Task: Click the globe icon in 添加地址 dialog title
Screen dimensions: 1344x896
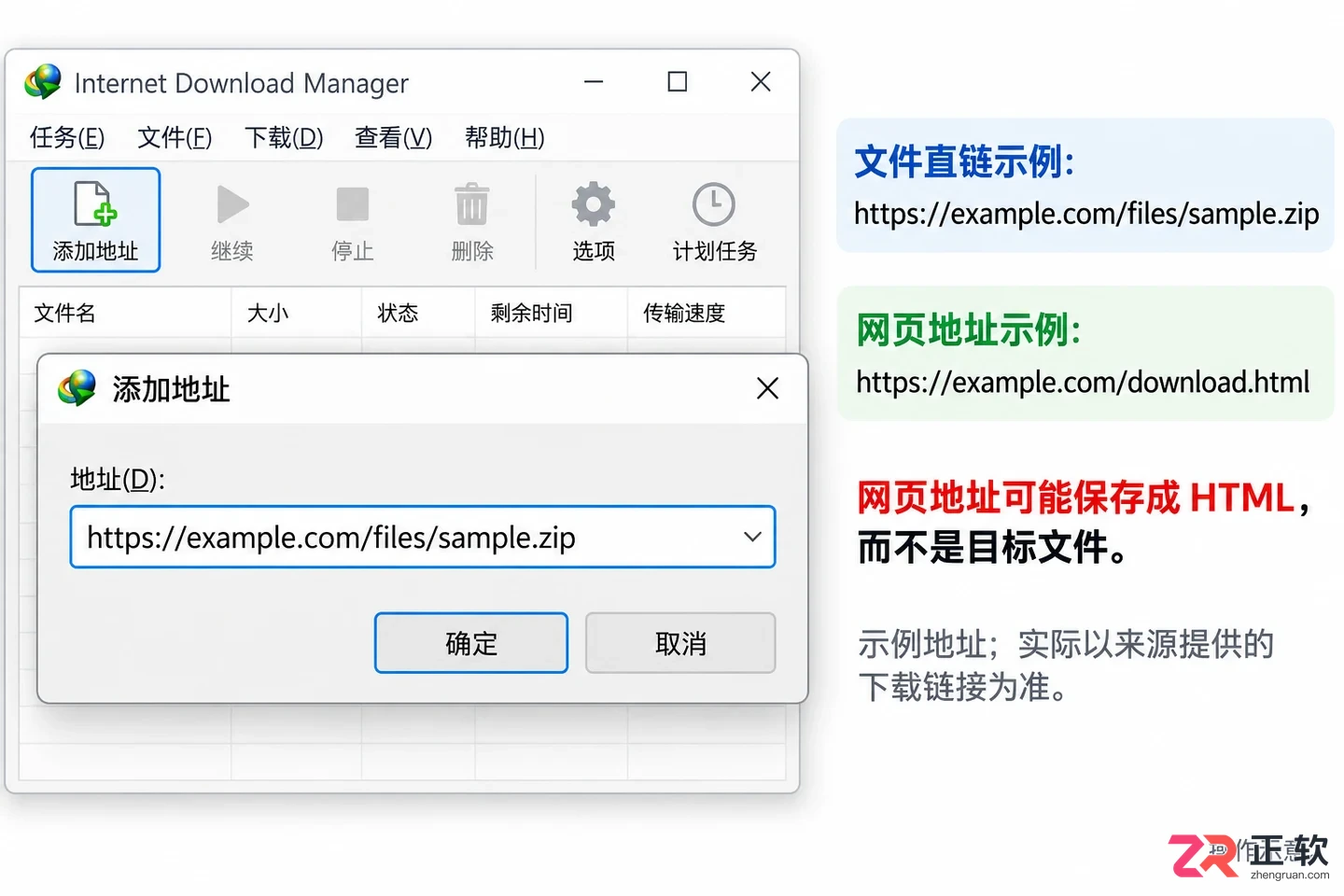Action: (77, 388)
